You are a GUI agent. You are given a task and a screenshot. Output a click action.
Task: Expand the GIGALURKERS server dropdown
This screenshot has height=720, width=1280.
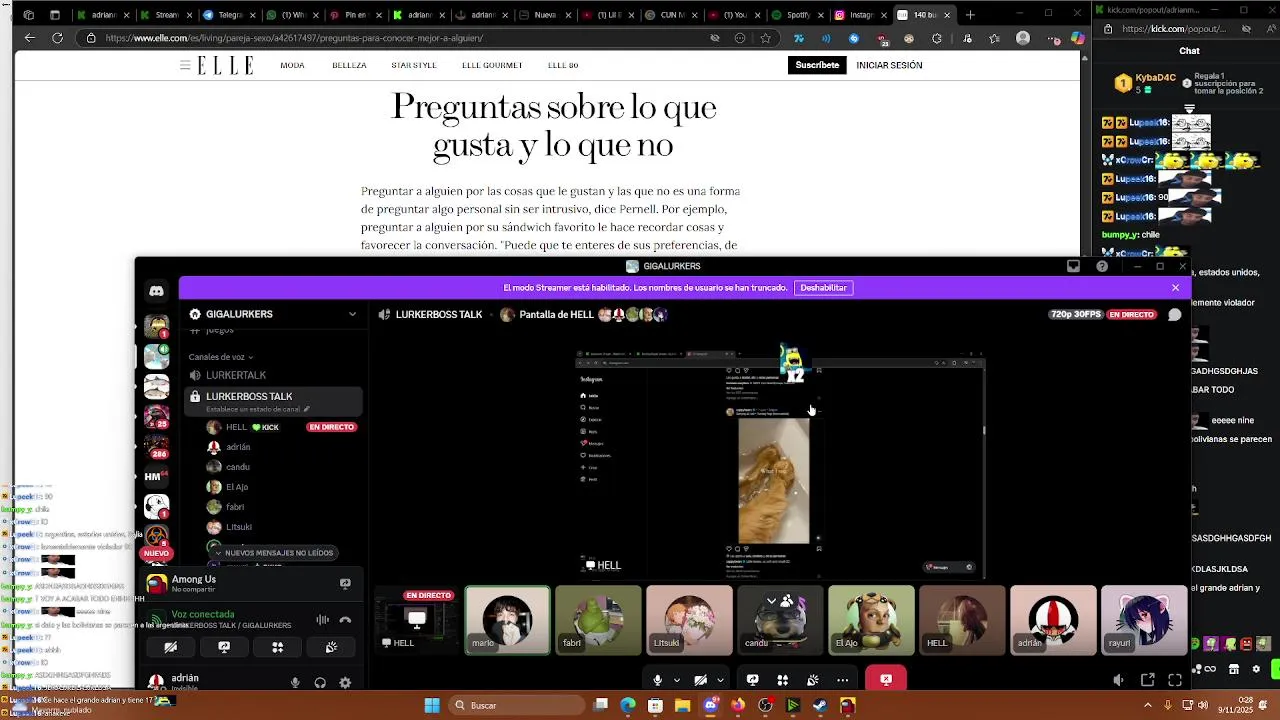352,314
